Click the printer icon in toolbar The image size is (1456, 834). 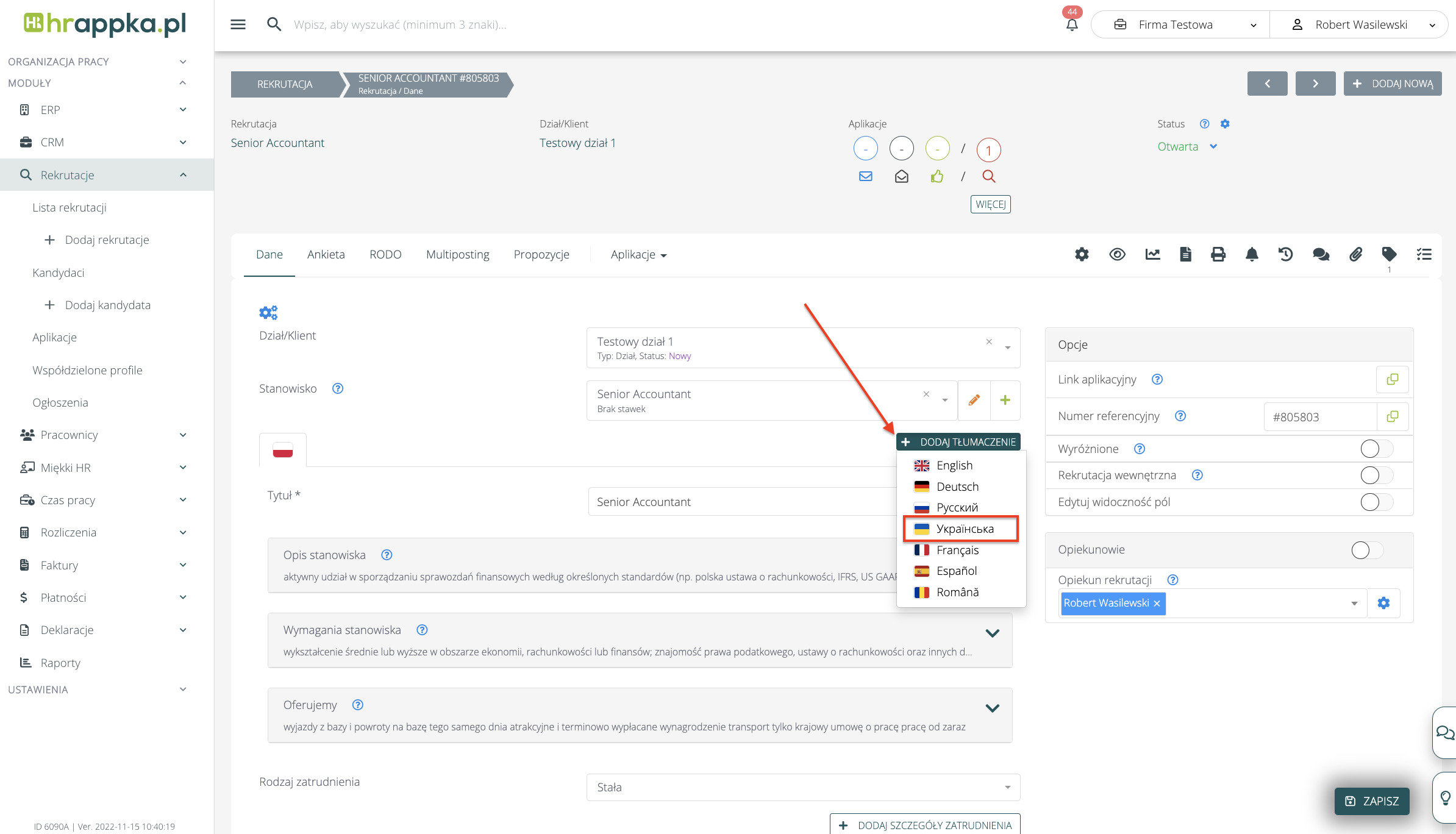(x=1218, y=254)
